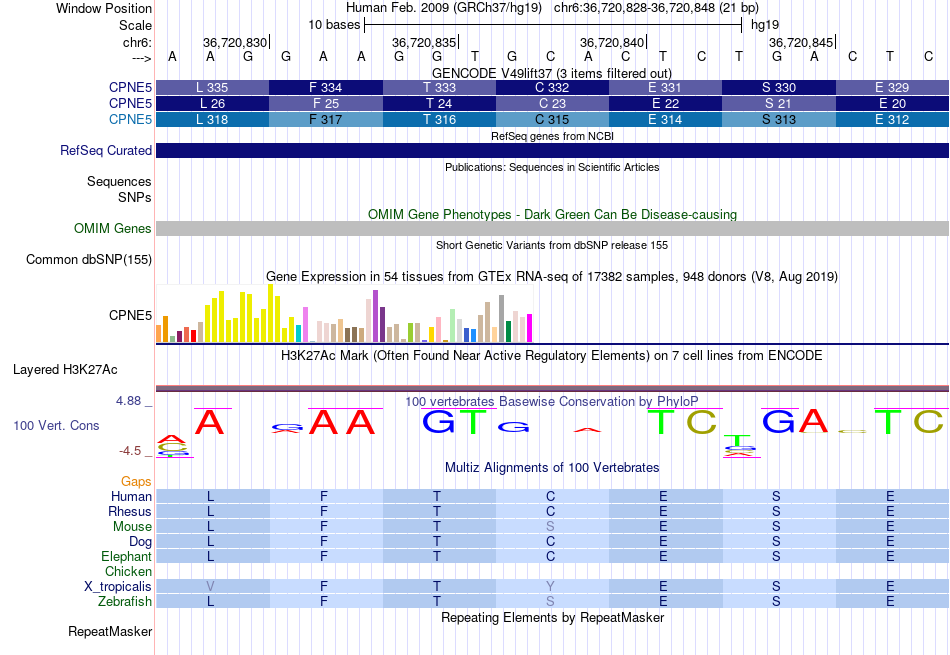Screen dimensions: 950x655
Task: Click the GTEx CPNE5 expression bar chart
Action: click(344, 313)
